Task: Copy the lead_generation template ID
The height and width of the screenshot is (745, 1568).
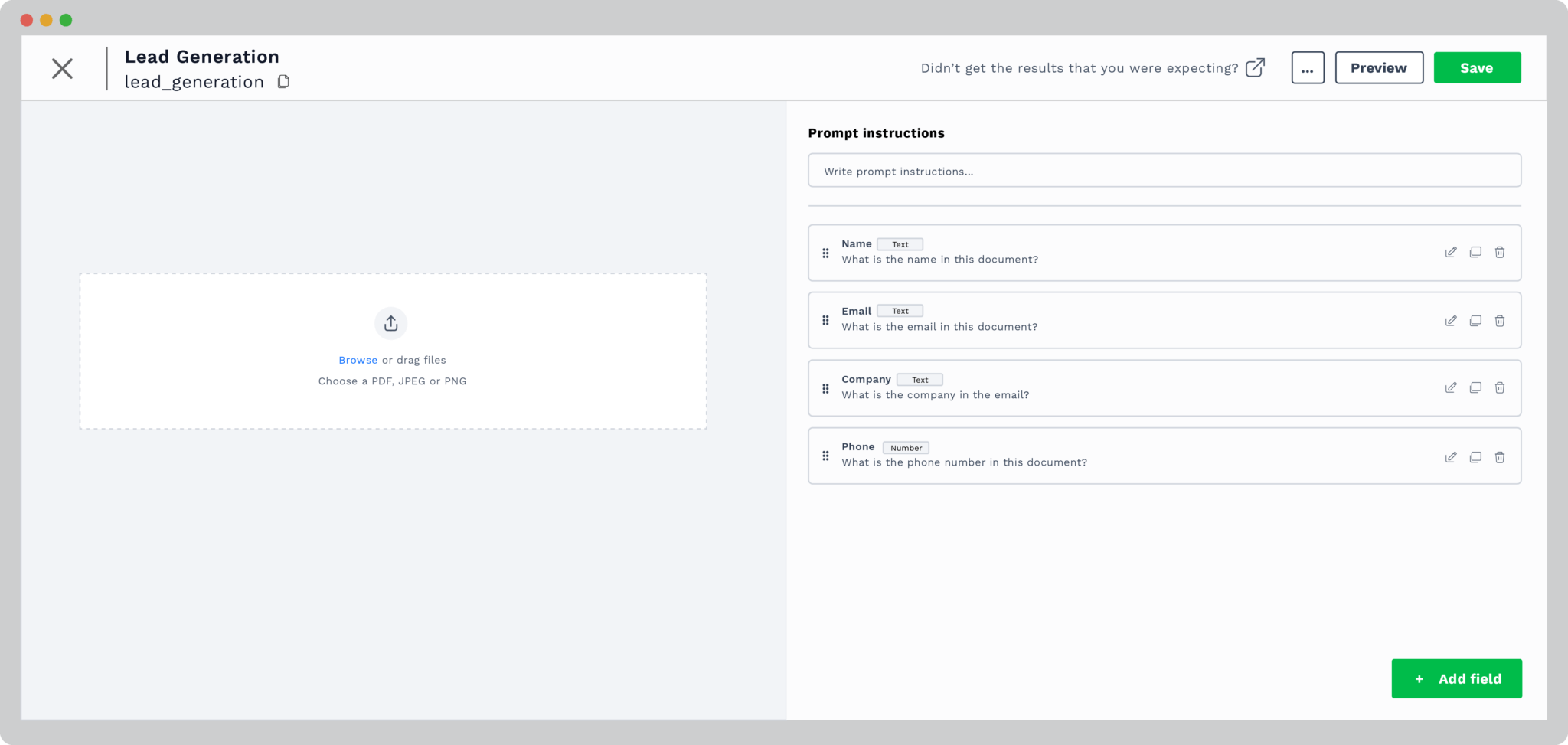Action: [x=283, y=81]
